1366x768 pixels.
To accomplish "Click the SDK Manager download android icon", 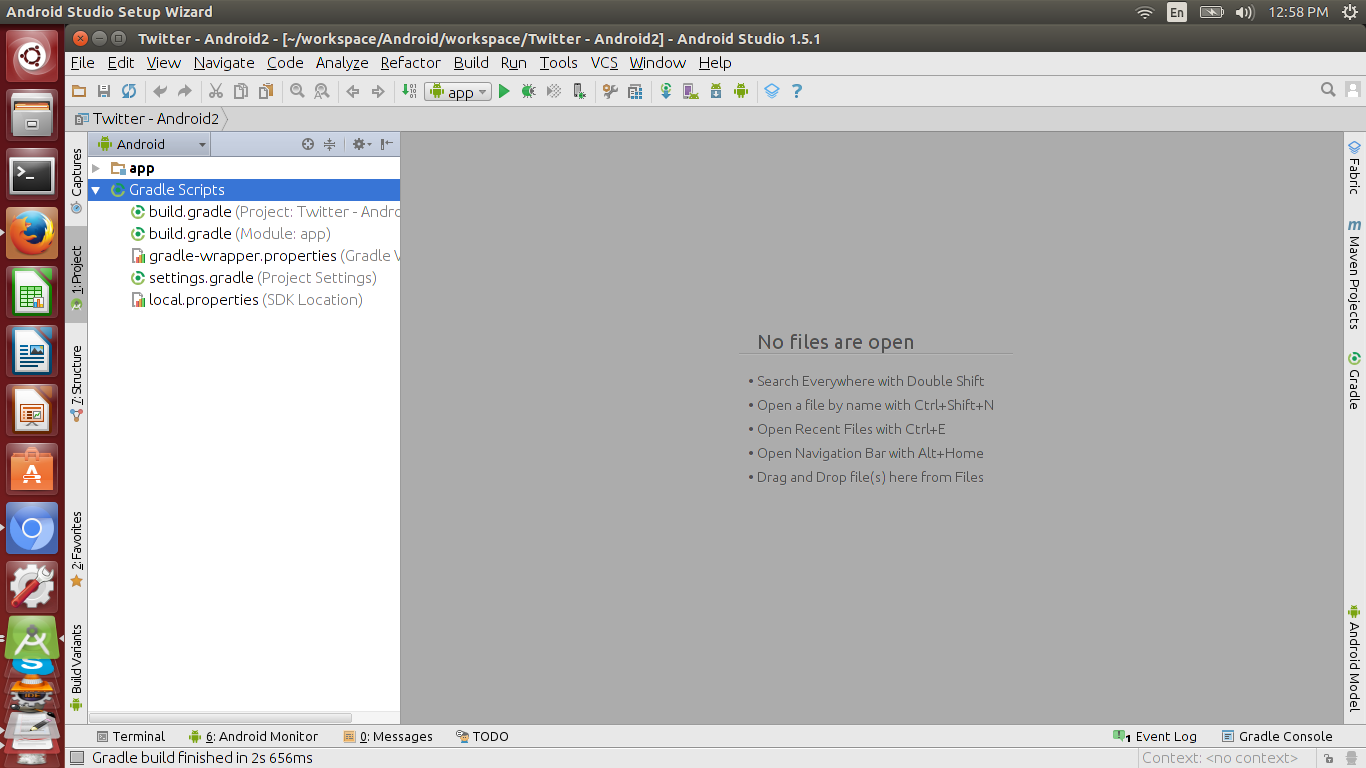I will point(716,91).
